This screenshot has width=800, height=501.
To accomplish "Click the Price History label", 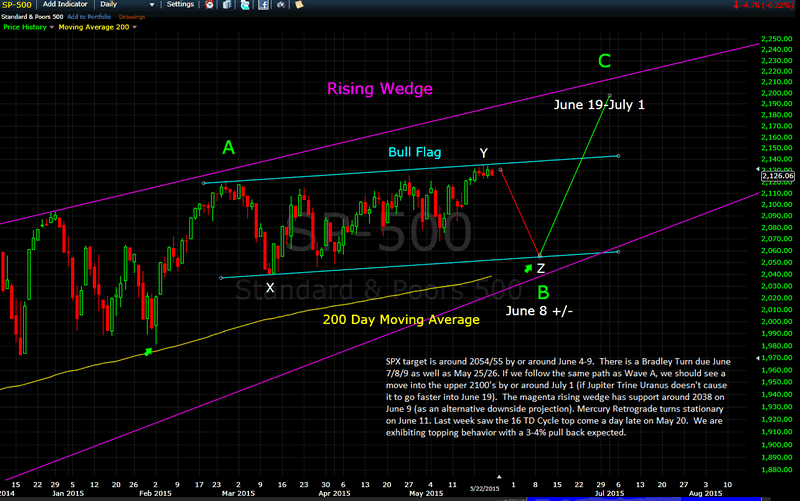I will (x=25, y=27).
